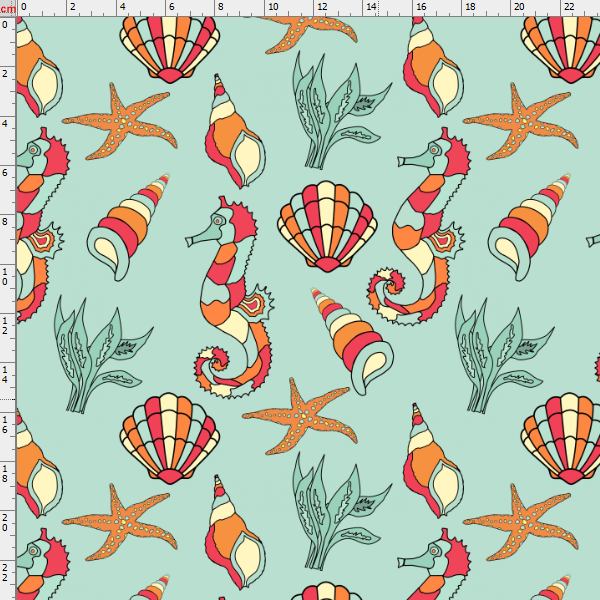This screenshot has height=600, width=600.
Task: Click the 16 mark on horizontal ruler
Action: (x=421, y=7)
